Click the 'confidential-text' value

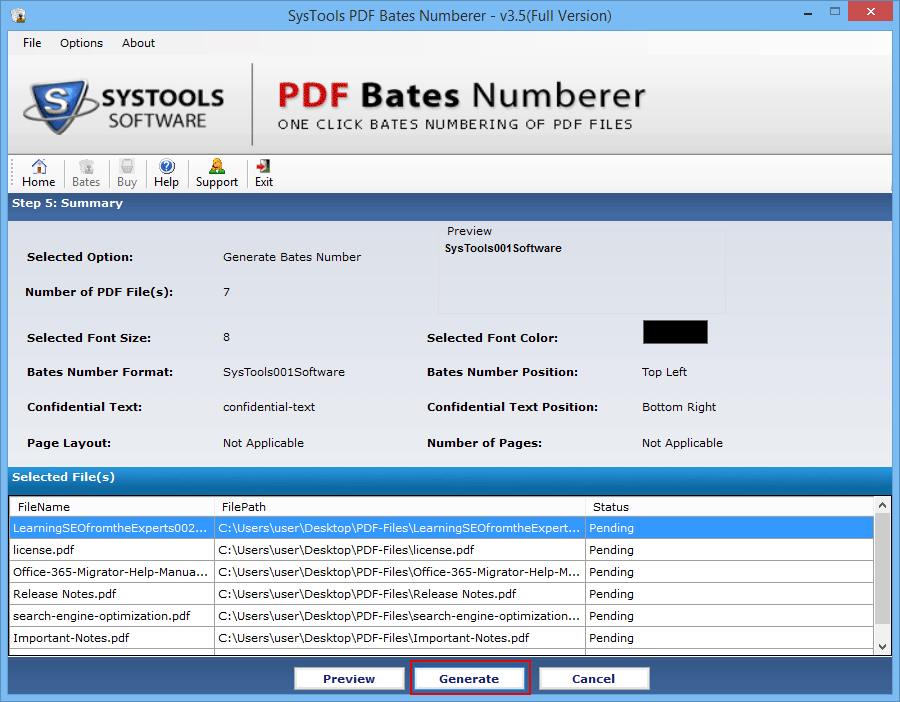click(x=269, y=407)
